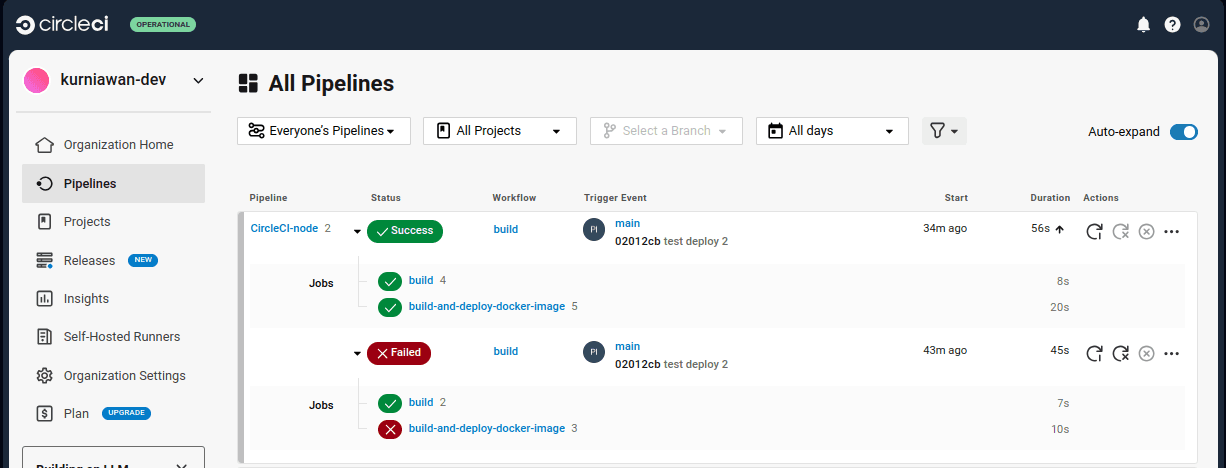Click the Organization Settings gear icon
The width and height of the screenshot is (1226, 468).
[x=44, y=376]
